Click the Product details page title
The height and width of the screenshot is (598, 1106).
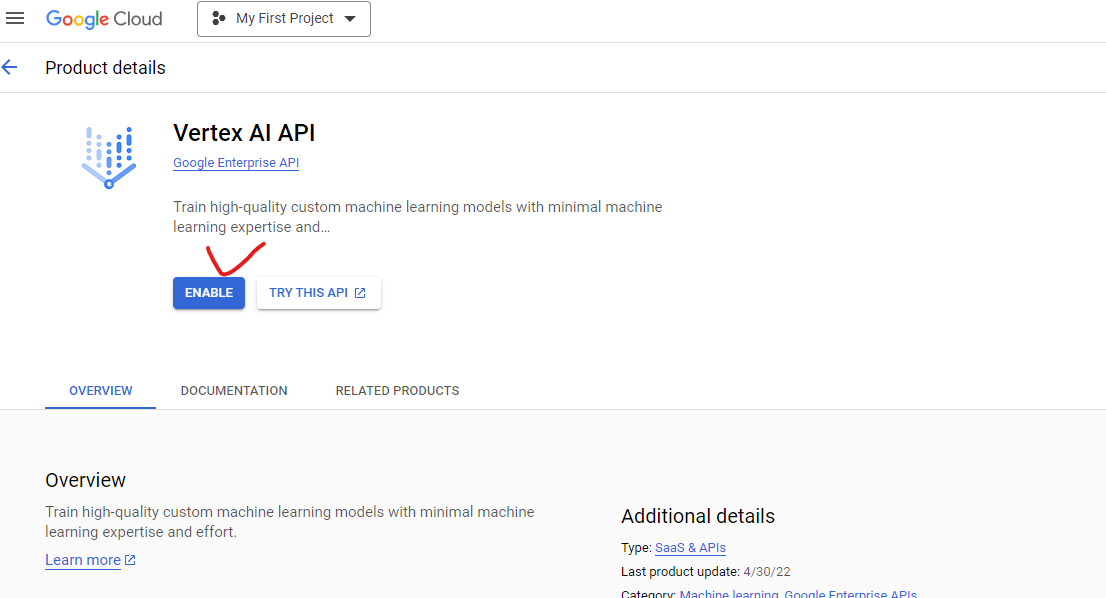[105, 68]
